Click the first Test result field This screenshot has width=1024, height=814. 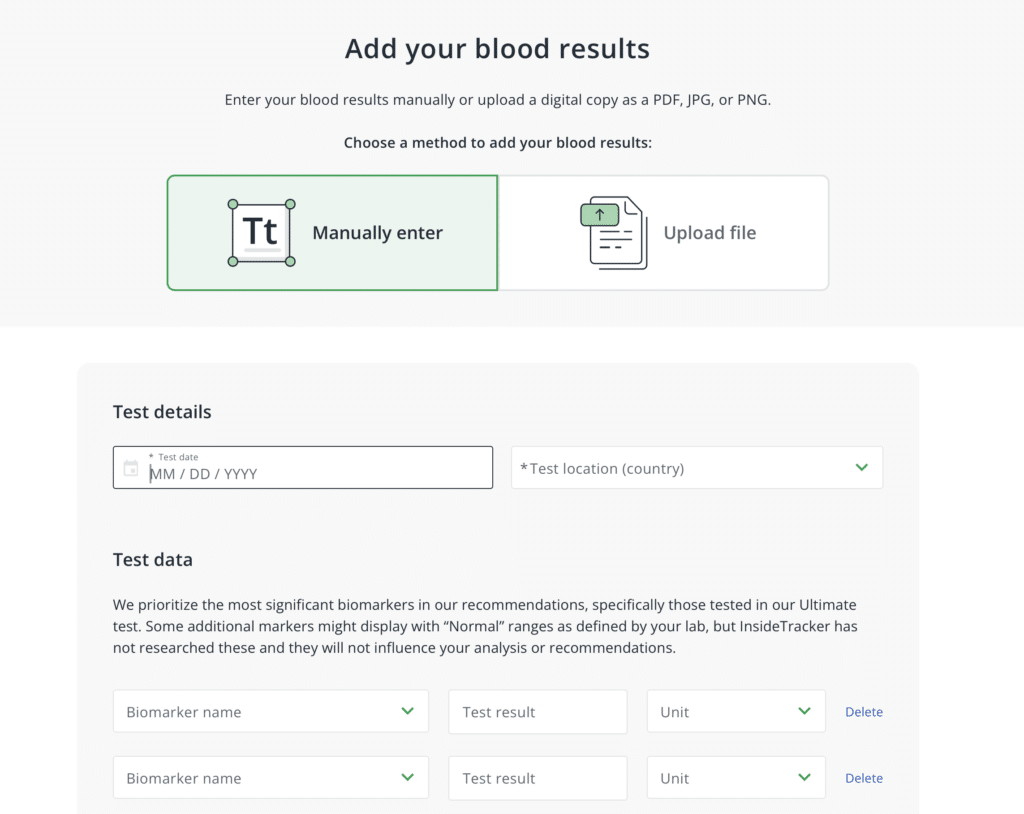(x=537, y=712)
